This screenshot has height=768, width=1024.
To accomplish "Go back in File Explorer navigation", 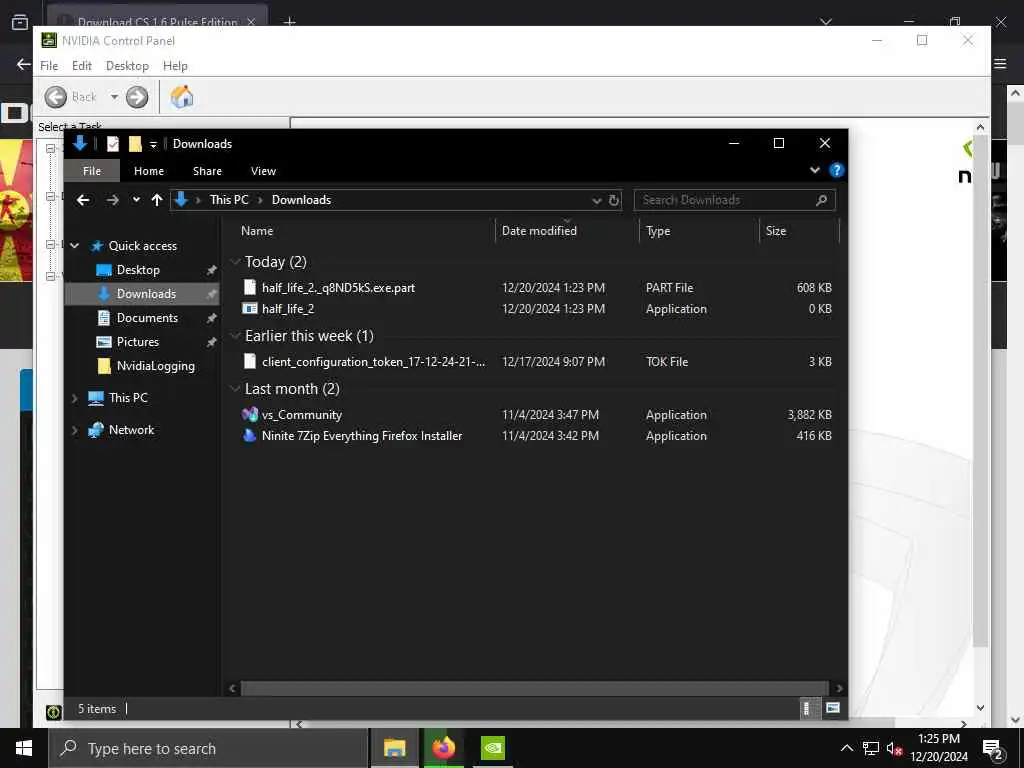I will coord(83,200).
